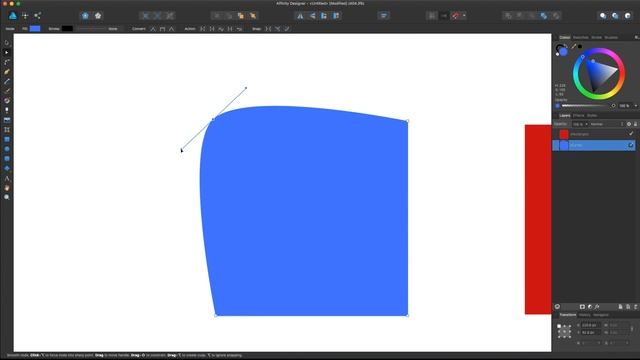This screenshot has height=360, width=640.
Task: Toggle the red magnet Snapping button
Action: pyautogui.click(x=455, y=16)
